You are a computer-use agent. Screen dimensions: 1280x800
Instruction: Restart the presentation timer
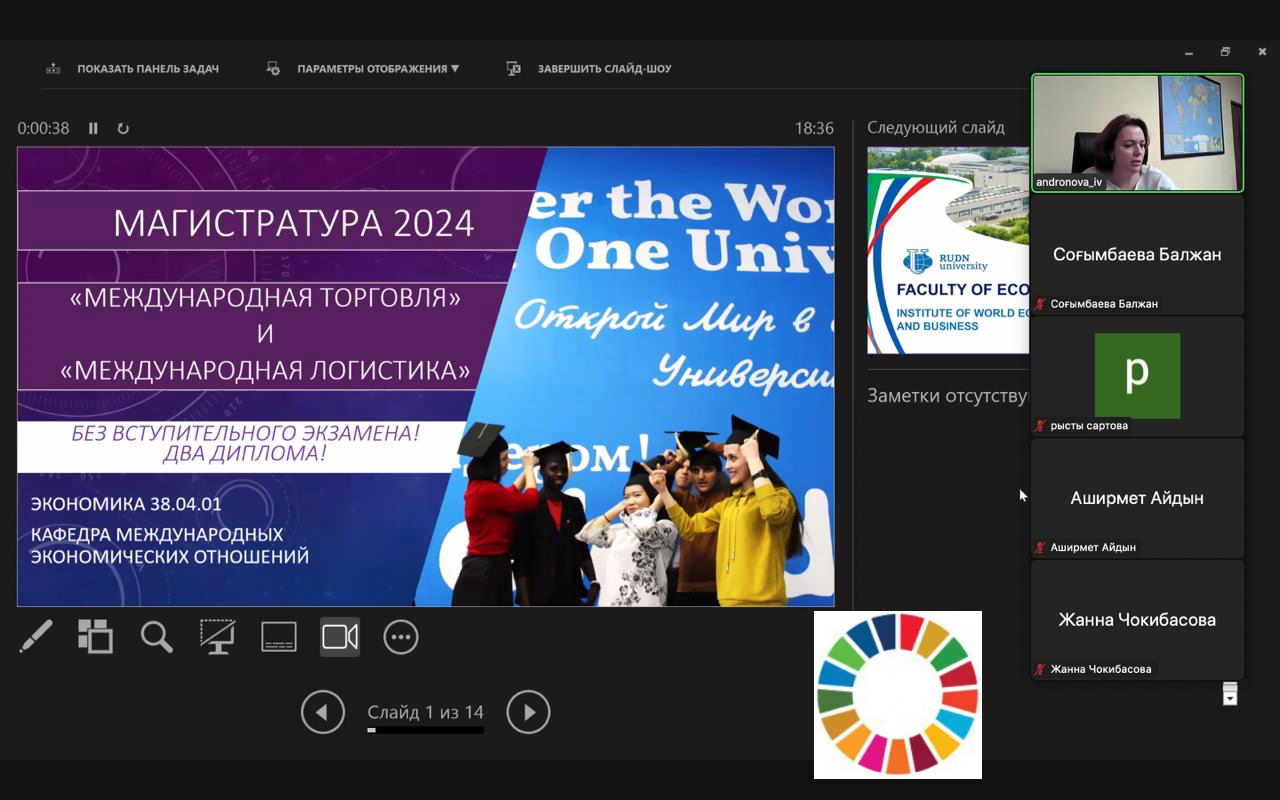[123, 128]
